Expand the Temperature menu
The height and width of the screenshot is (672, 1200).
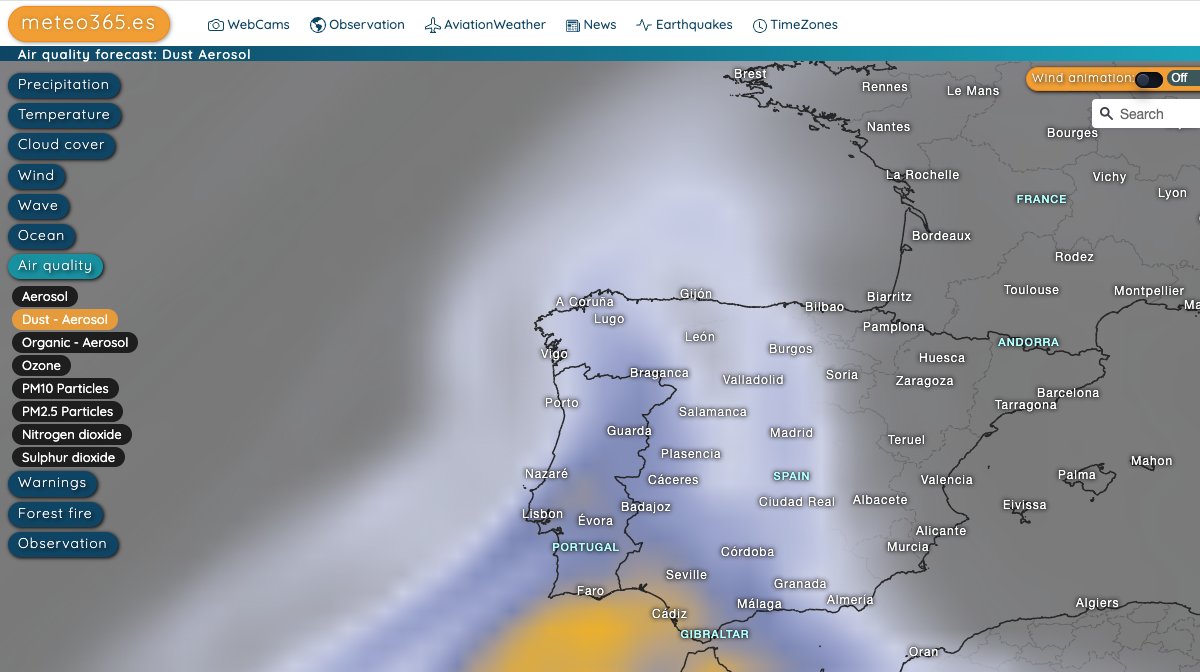coord(65,115)
